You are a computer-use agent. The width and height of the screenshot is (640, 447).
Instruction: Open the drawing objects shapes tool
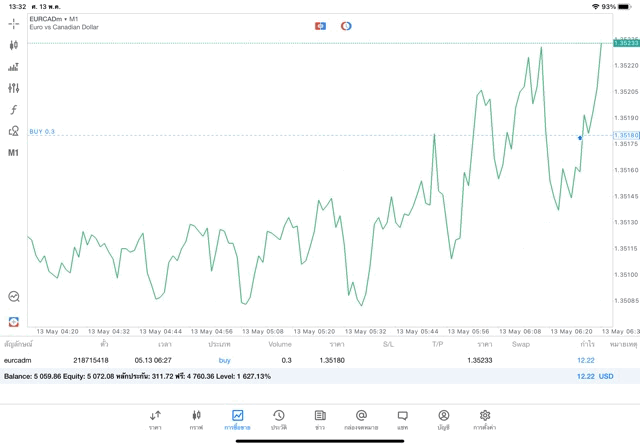point(14,131)
